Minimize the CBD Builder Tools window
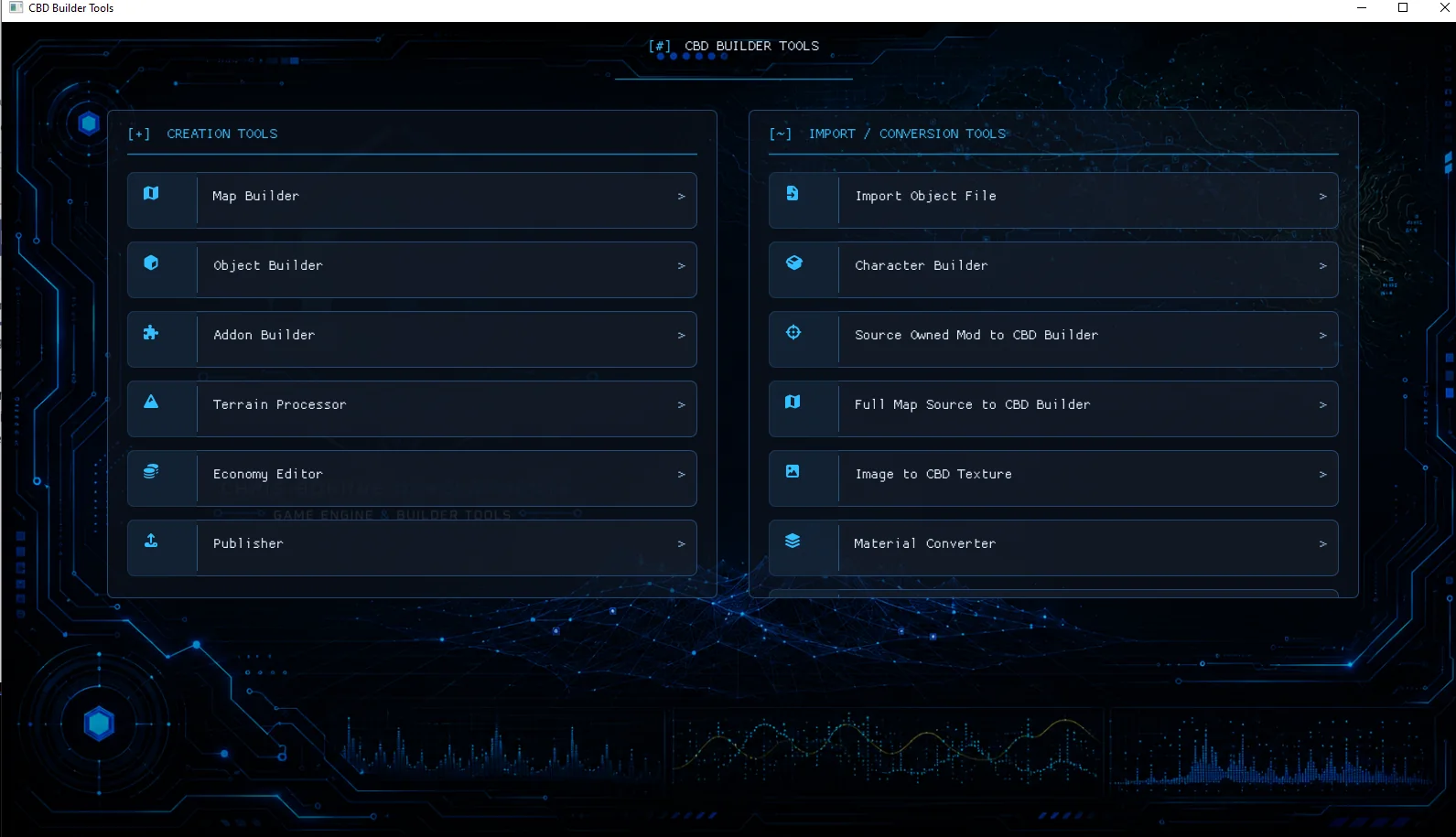 1362,7
